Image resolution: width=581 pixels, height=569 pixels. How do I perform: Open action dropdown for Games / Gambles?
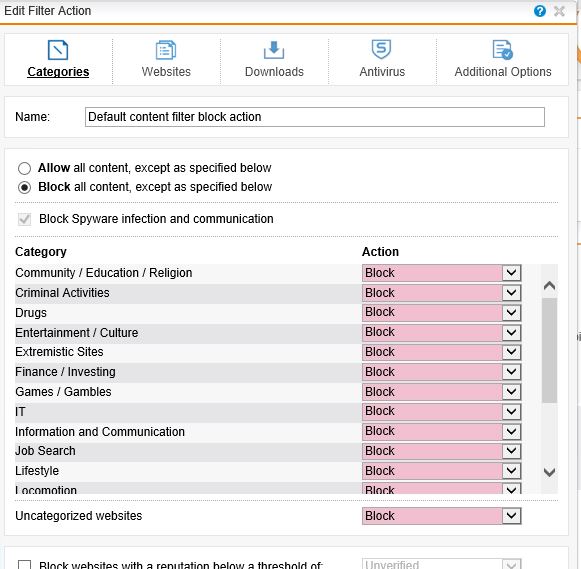pos(441,392)
